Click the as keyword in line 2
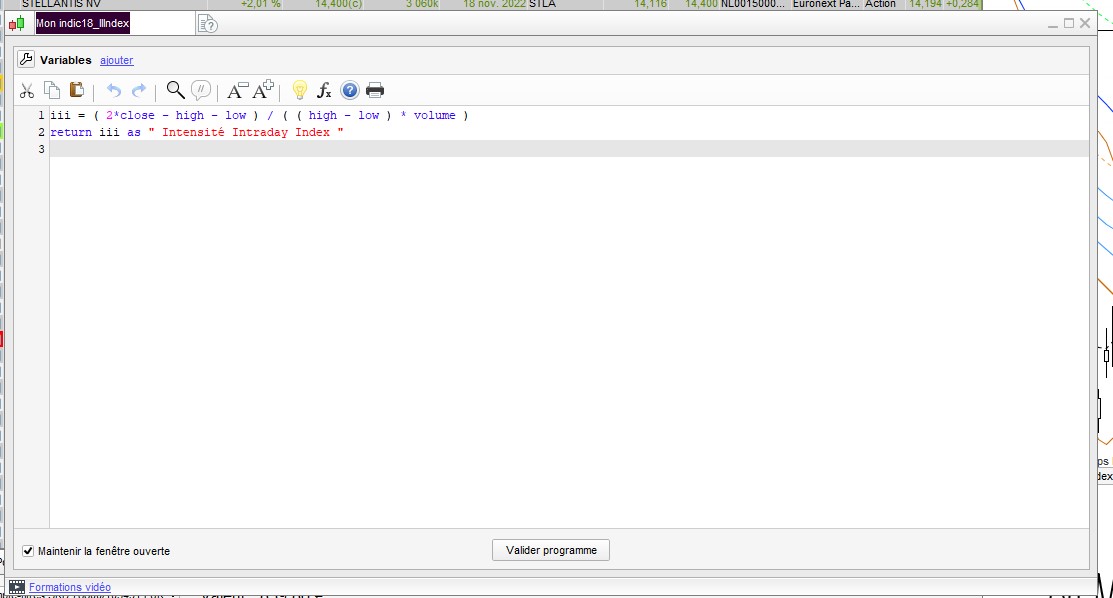Screen dimensions: 1113x598 [x=134, y=132]
